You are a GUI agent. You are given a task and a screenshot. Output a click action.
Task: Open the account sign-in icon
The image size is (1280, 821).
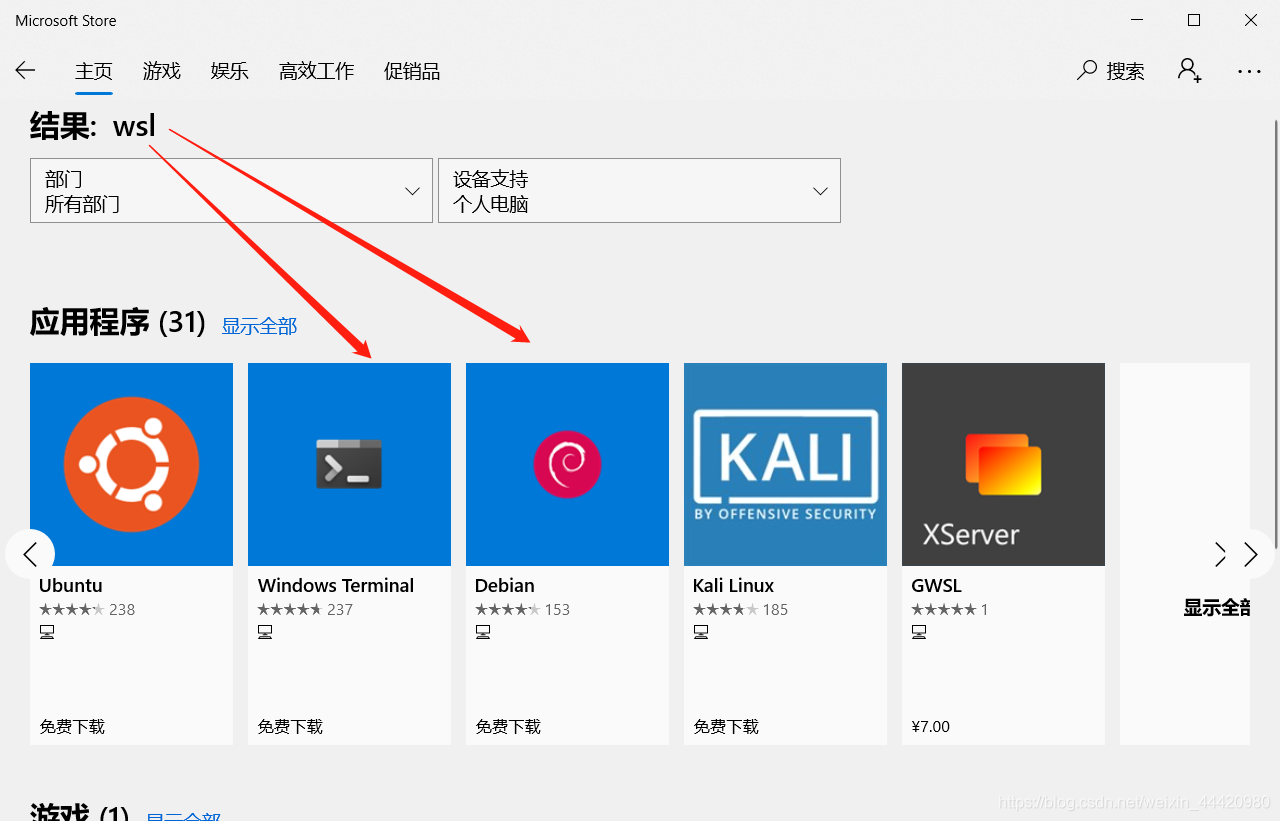1189,70
